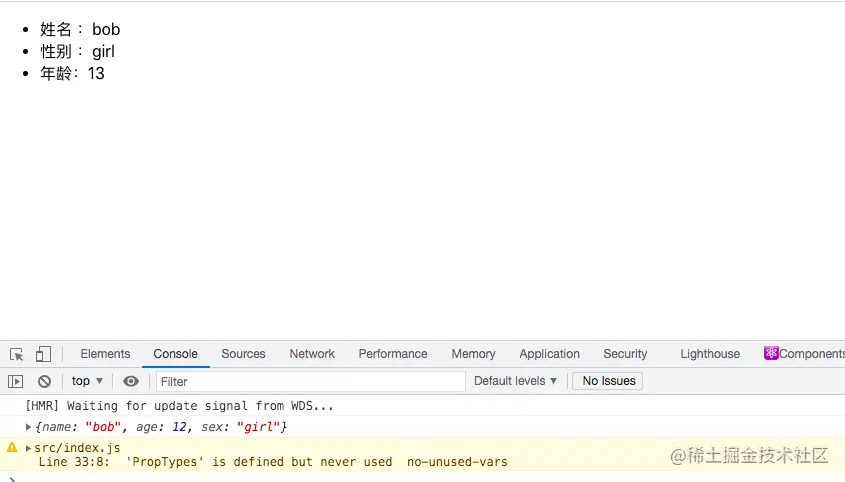Switch to the Memory tab
Image resolution: width=845 pixels, height=482 pixels.
click(x=473, y=354)
